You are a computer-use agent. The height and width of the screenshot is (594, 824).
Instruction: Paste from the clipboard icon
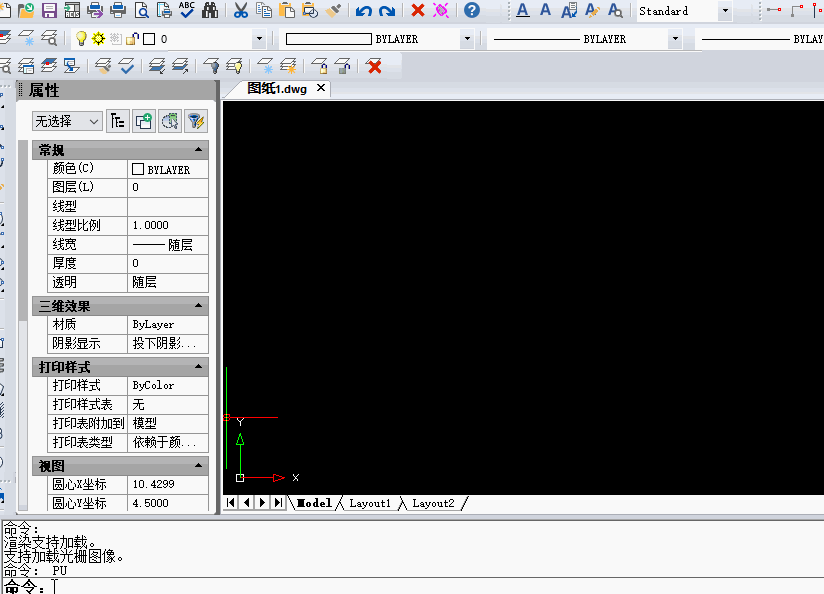(x=286, y=10)
